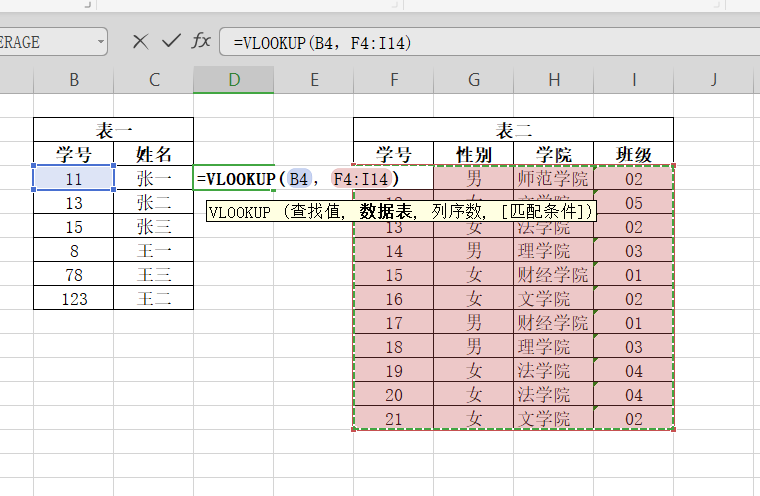Click 学号 header in 表二
Screen dimensions: 760x496
point(394,154)
